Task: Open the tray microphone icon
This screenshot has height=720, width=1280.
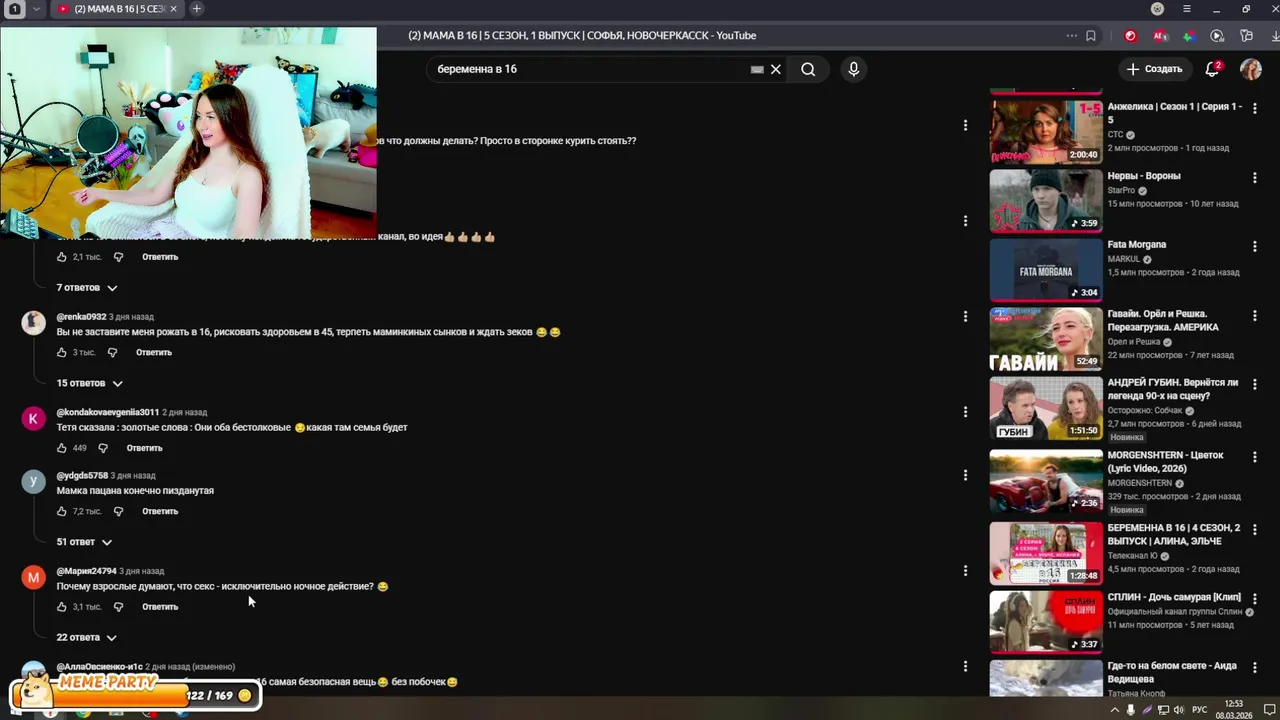Action: (x=1131, y=710)
